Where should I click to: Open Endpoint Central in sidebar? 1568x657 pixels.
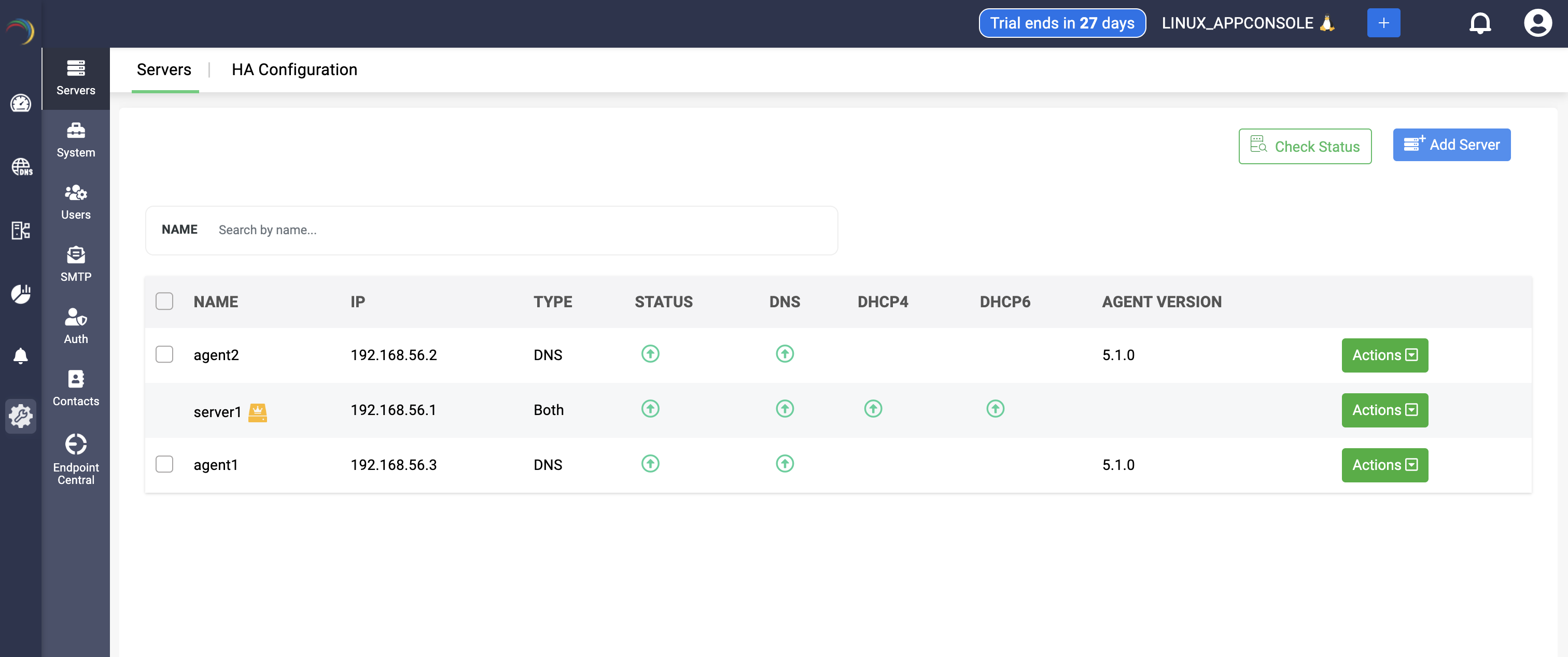(76, 459)
